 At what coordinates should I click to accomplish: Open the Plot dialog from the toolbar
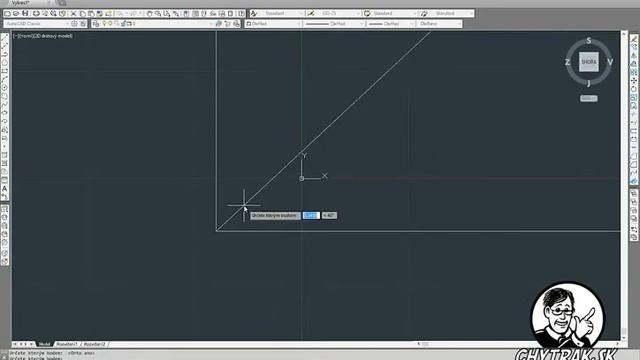click(x=36, y=13)
